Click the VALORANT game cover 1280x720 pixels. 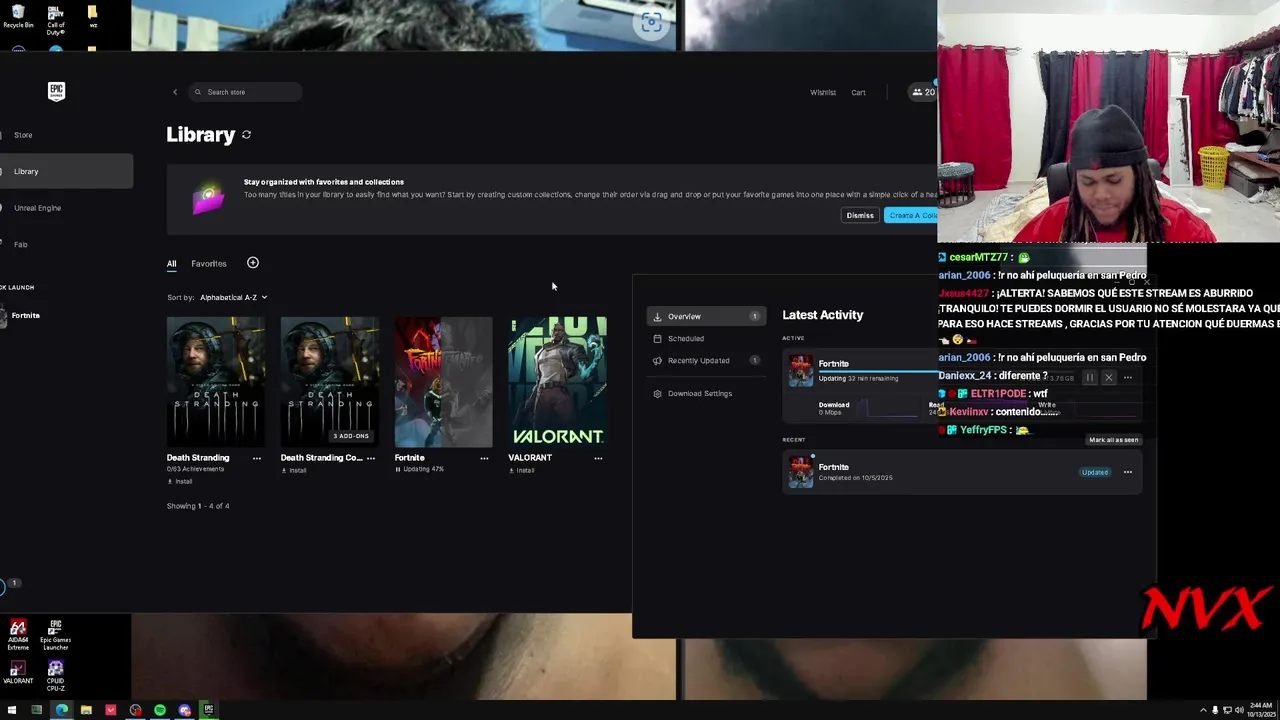pos(557,382)
